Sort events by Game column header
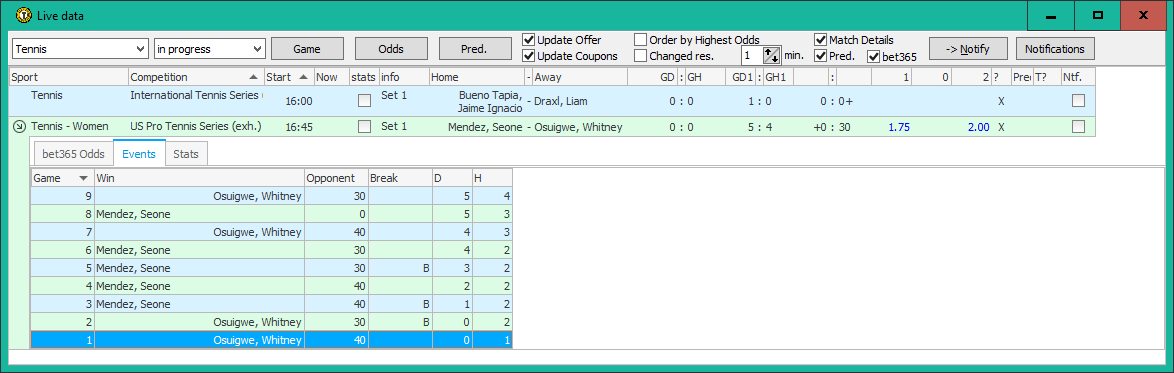 (62, 178)
